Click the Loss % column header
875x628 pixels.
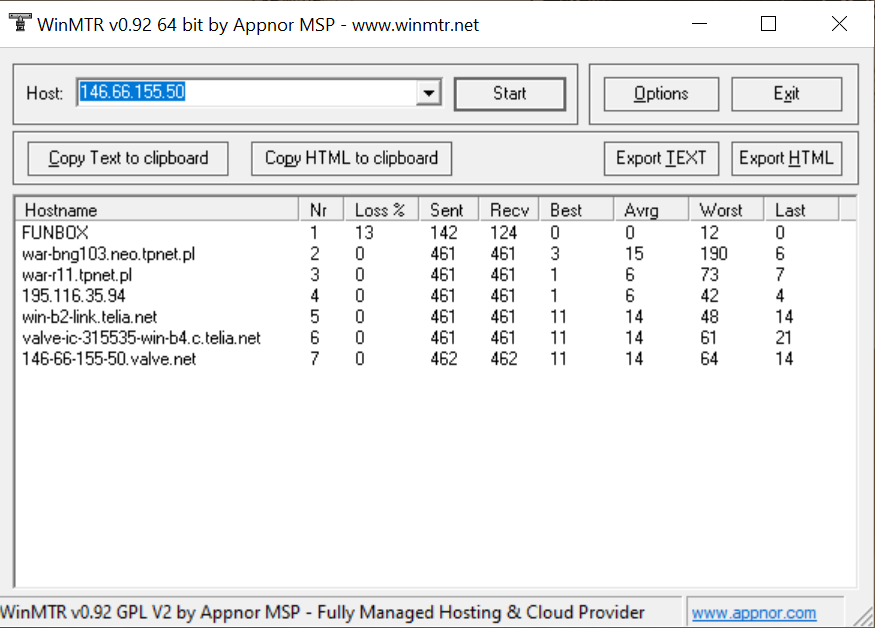pos(379,210)
